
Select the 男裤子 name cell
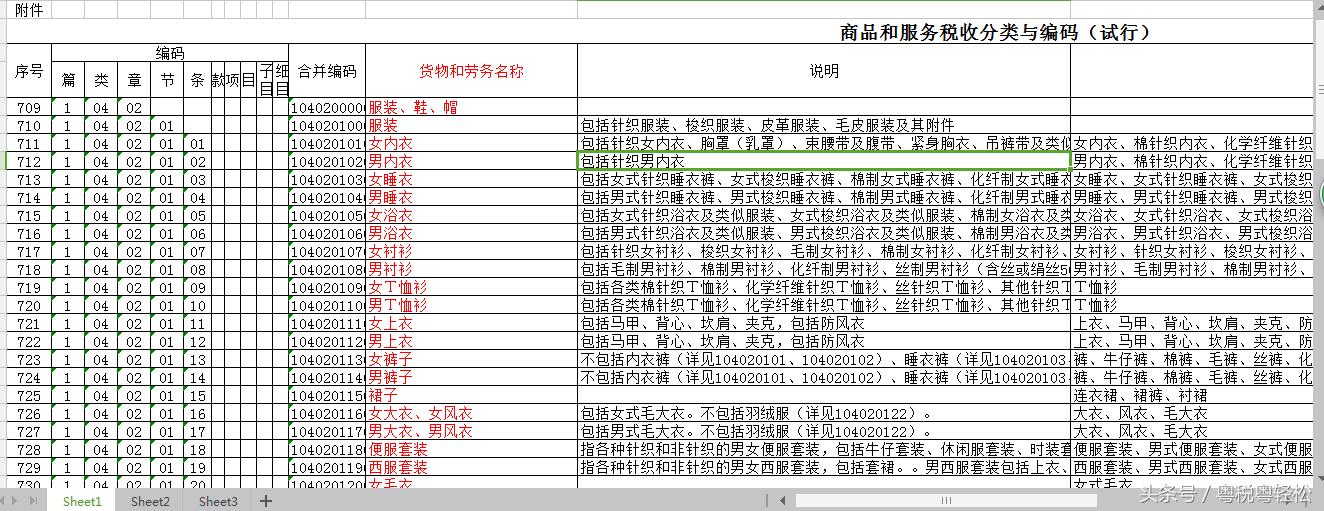coord(471,377)
